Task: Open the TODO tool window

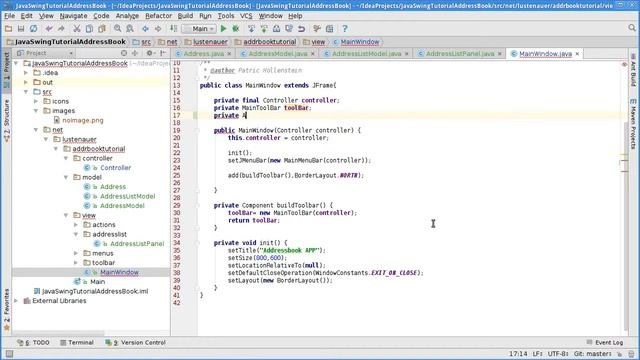Action: pyautogui.click(x=33, y=342)
